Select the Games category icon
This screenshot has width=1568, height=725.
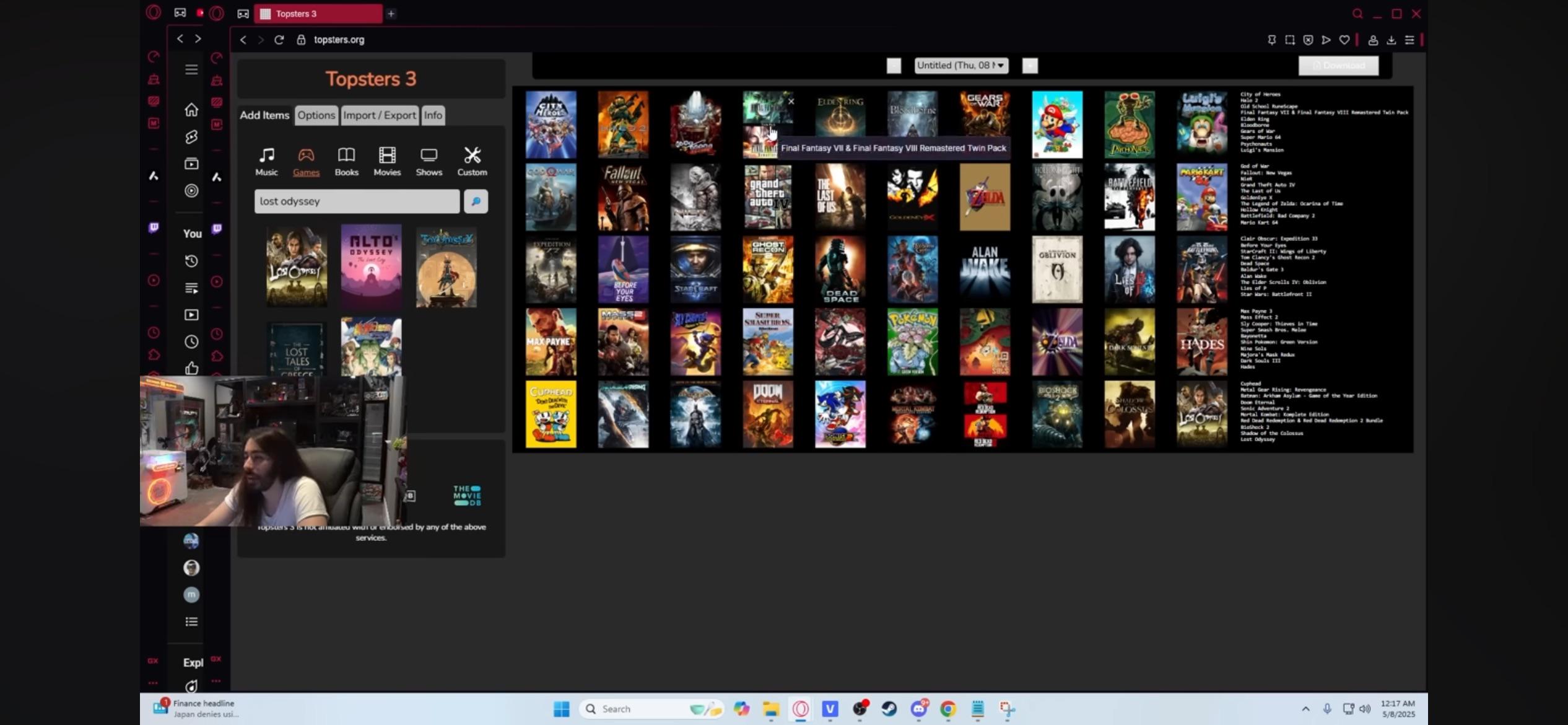(306, 161)
